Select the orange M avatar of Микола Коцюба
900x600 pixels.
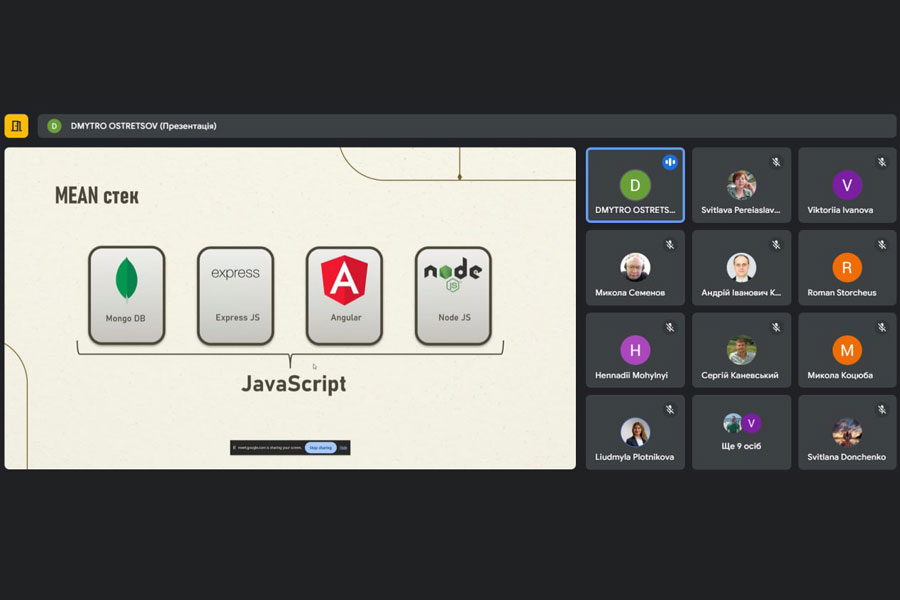[x=847, y=350]
